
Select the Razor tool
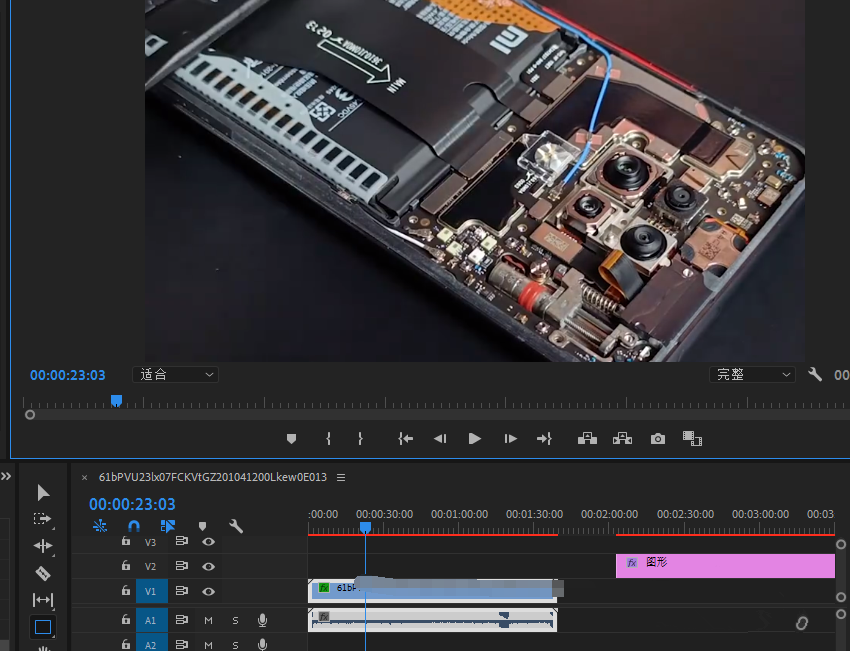pos(42,573)
